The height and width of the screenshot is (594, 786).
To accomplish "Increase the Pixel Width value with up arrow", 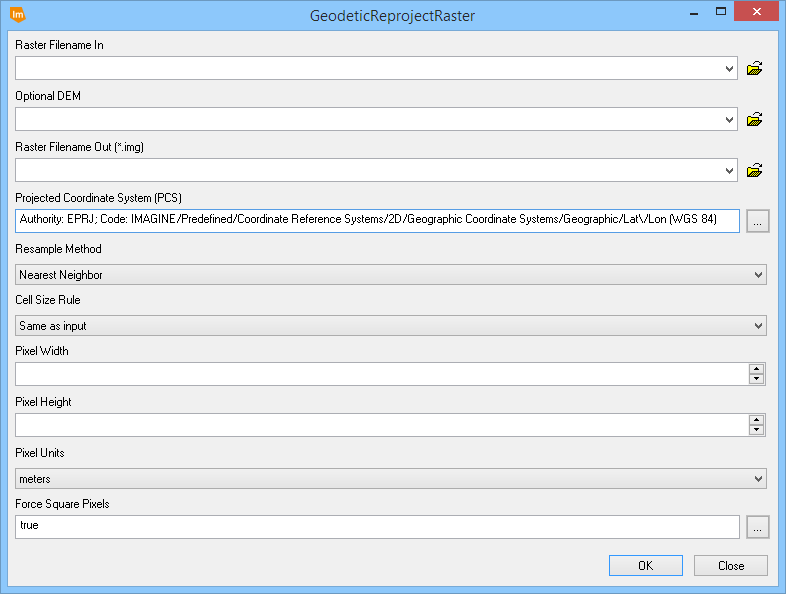I will pos(757,369).
